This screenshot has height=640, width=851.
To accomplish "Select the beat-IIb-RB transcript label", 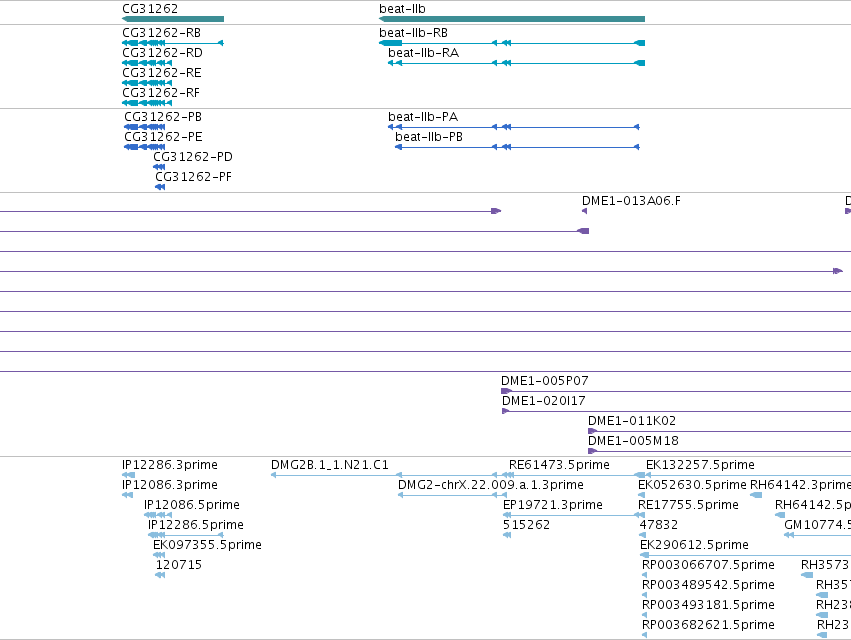I will tap(414, 33).
